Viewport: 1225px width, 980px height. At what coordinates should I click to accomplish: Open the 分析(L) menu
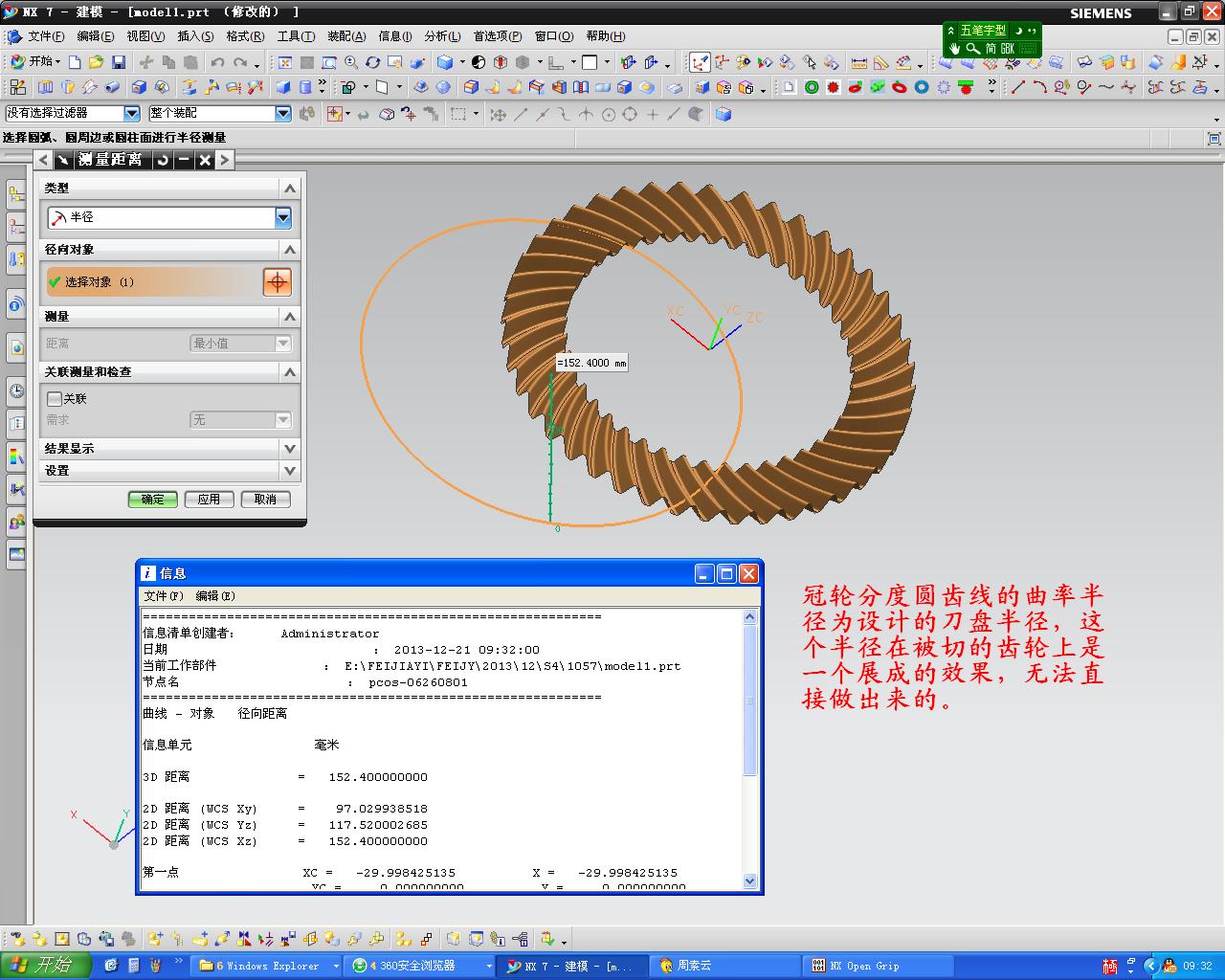click(441, 36)
